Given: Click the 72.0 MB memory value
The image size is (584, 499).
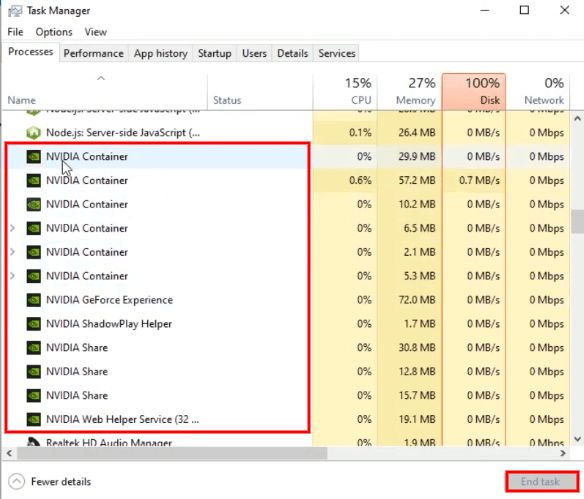Looking at the screenshot, I should pyautogui.click(x=417, y=300).
